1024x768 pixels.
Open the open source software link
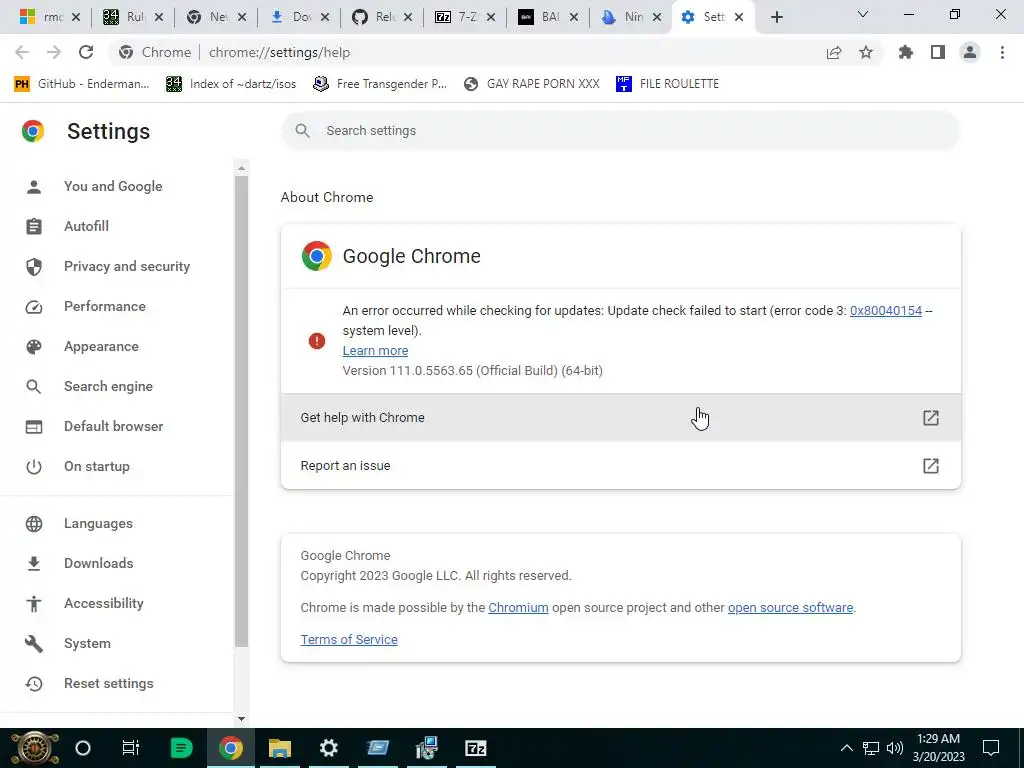tap(791, 608)
